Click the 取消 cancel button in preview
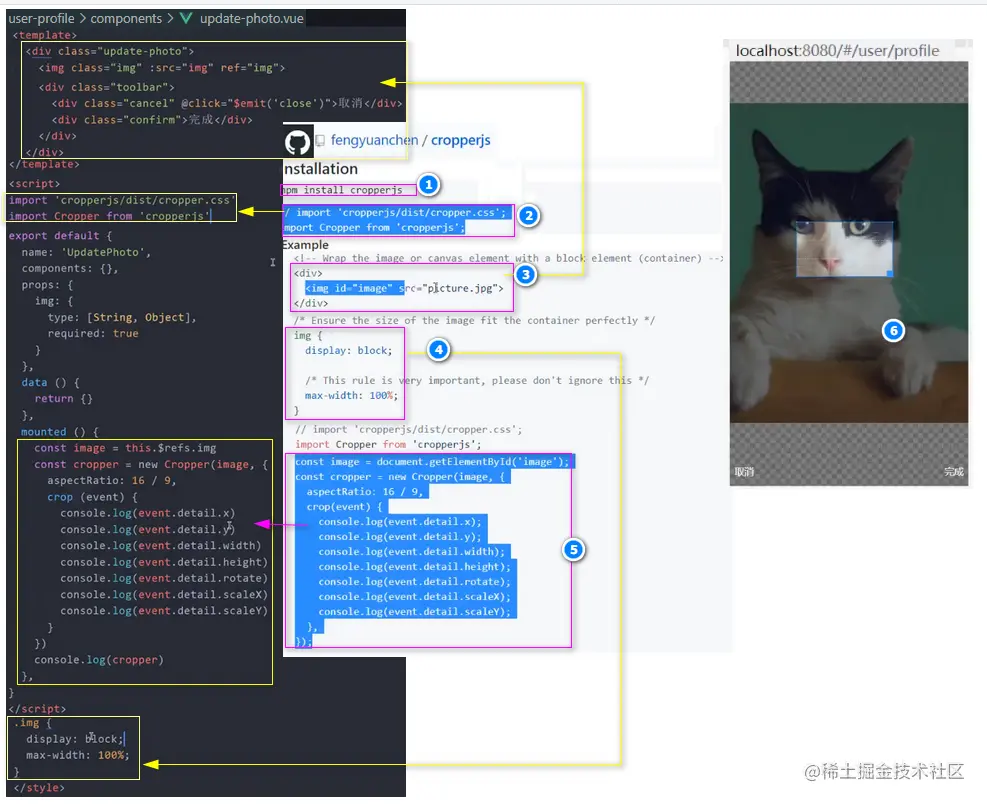 coord(744,472)
